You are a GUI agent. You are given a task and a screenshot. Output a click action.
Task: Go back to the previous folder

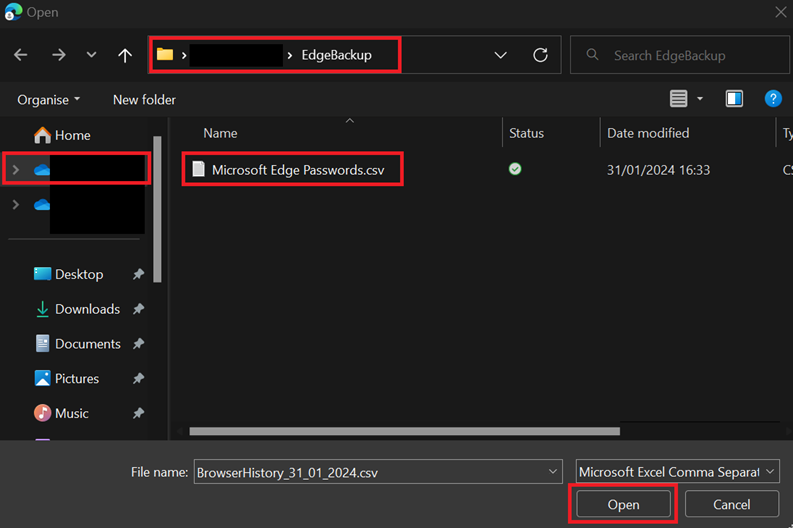tap(21, 56)
